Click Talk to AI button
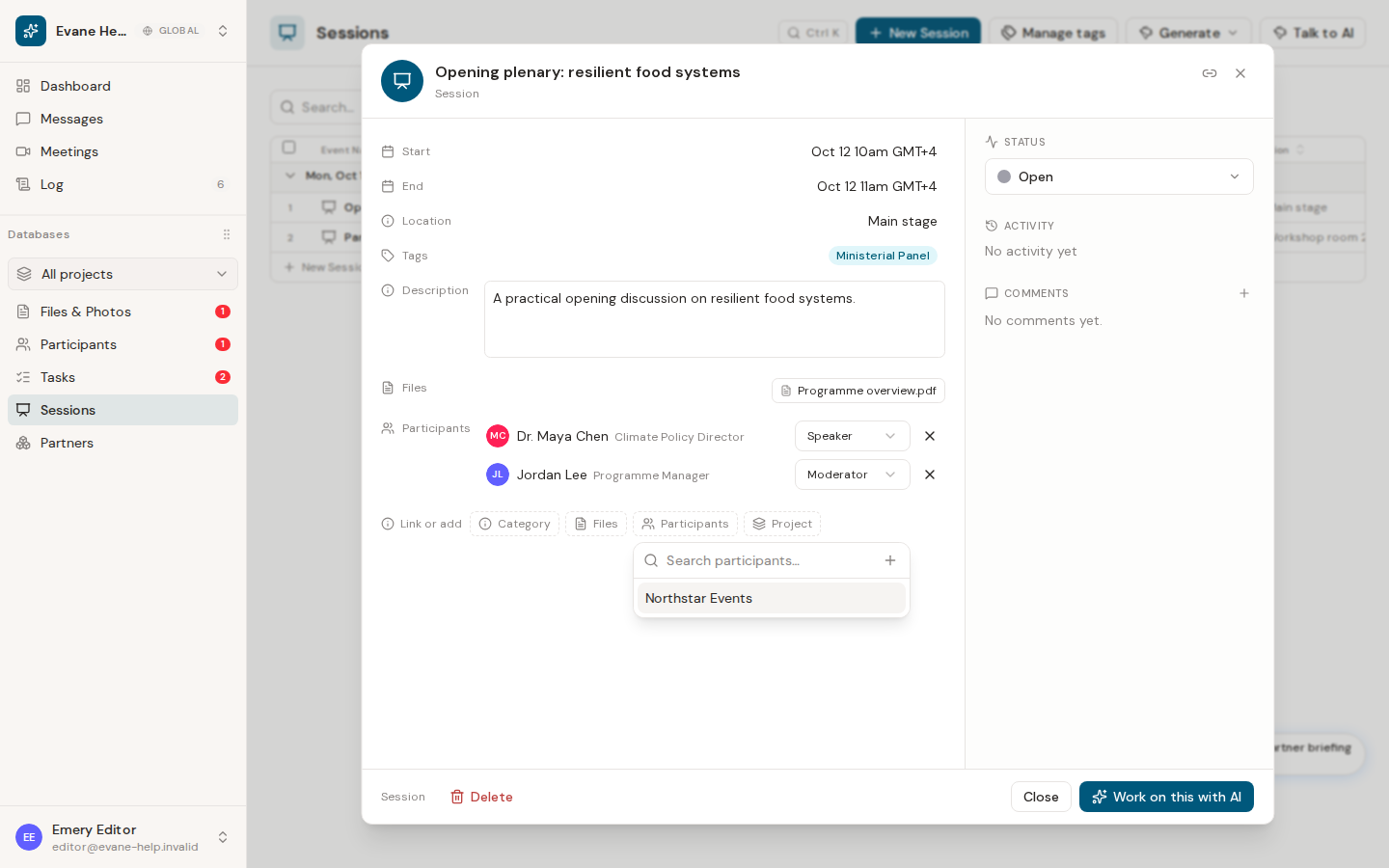The width and height of the screenshot is (1389, 868). click(x=1313, y=33)
